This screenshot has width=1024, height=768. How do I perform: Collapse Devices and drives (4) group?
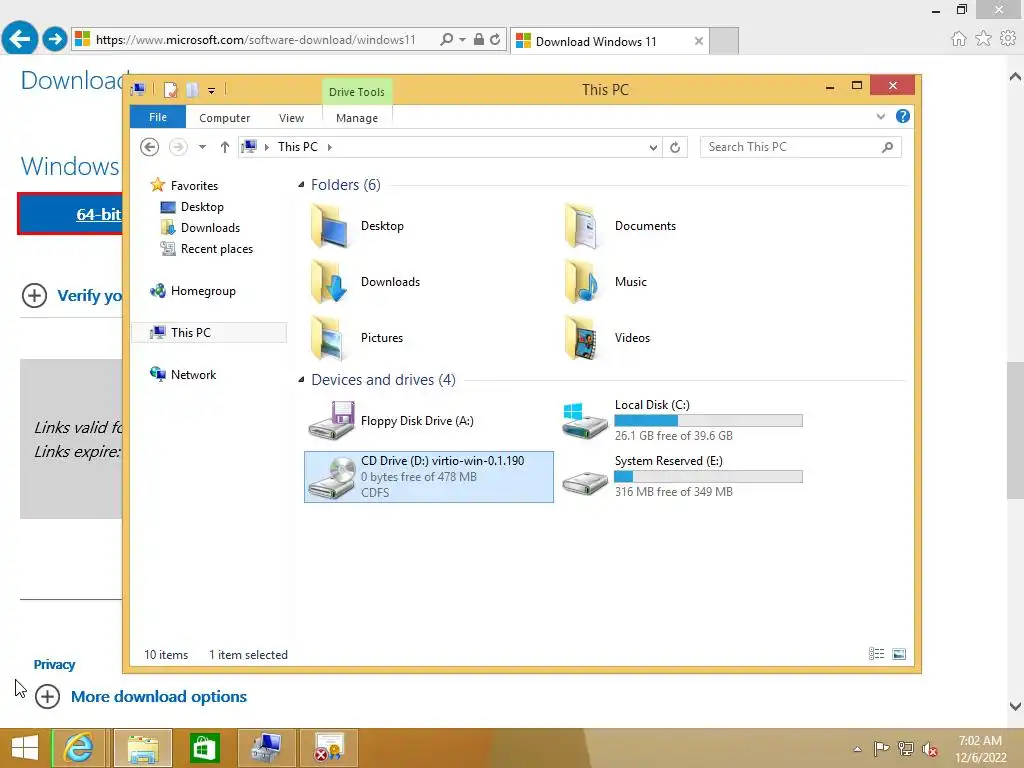[301, 379]
